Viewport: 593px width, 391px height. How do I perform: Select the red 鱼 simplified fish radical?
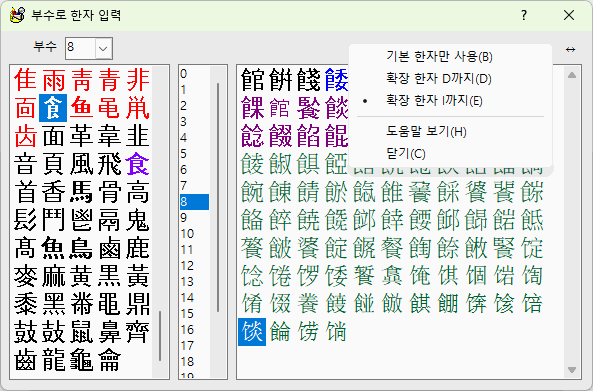point(81,108)
